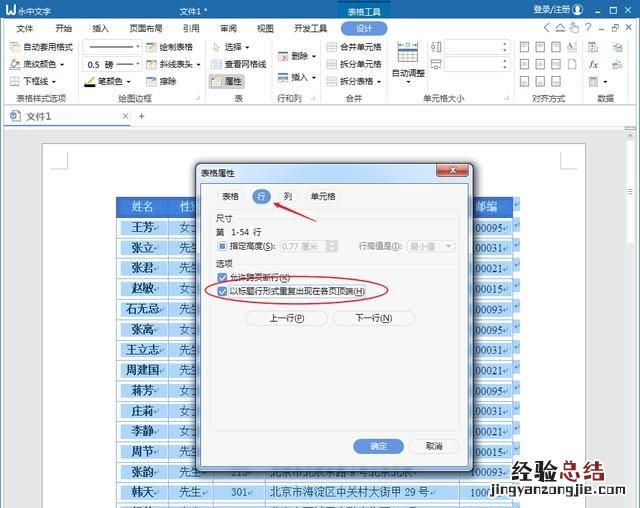Screen dimensions: 640x508
Task: Click the align bottom-right cell icon
Action: pos(556,81)
